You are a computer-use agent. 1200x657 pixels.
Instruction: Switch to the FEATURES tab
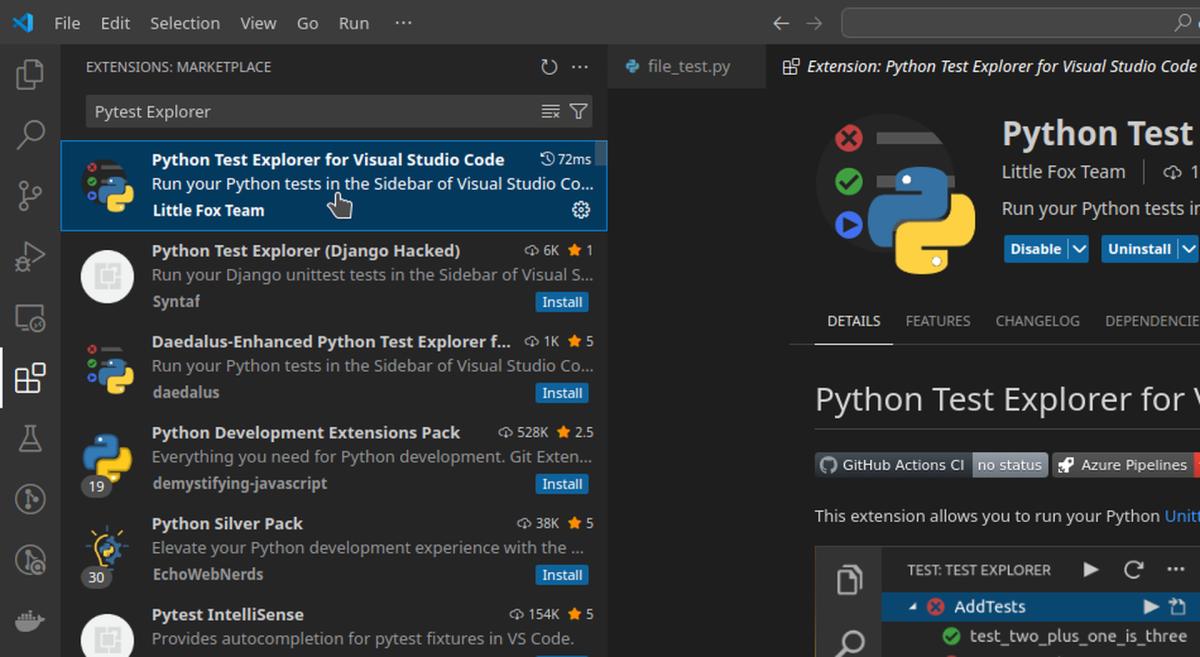pos(937,321)
